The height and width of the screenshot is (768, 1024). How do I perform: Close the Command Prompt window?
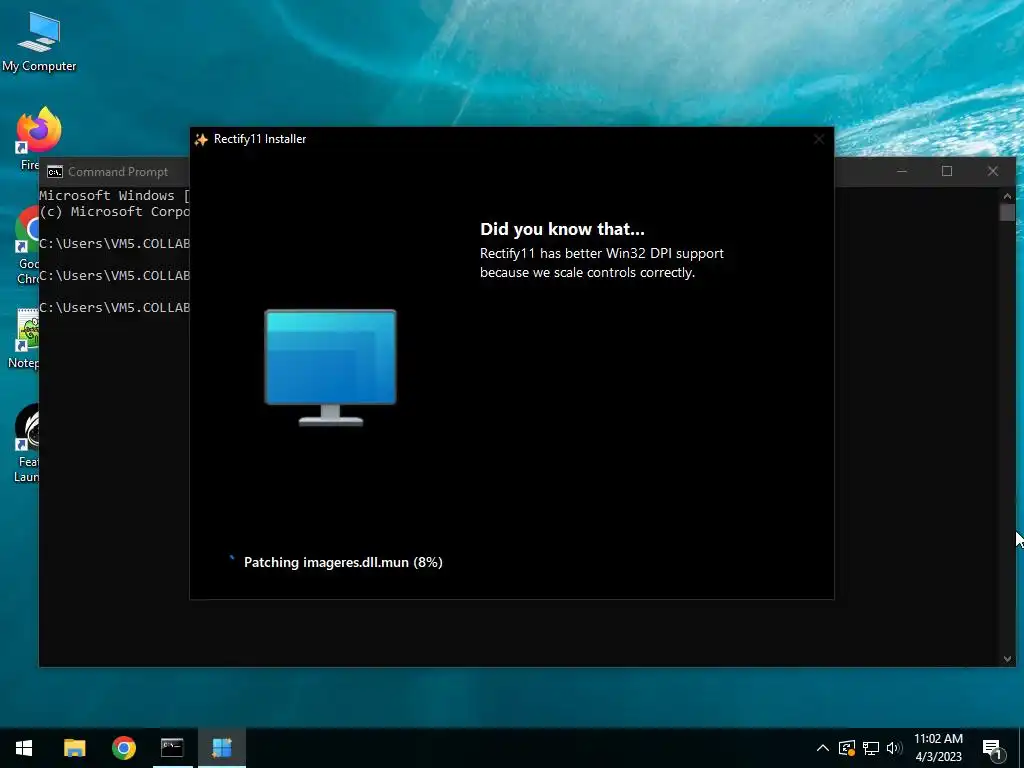click(x=993, y=171)
